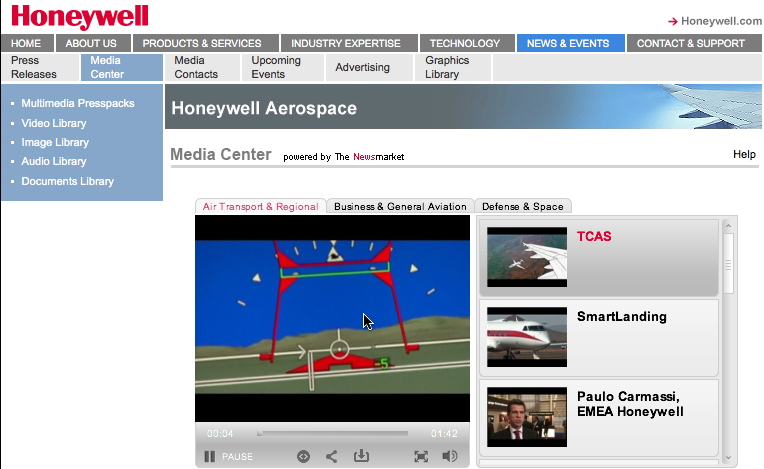Mute the video volume speaker icon
The width and height of the screenshot is (764, 469).
pos(450,456)
